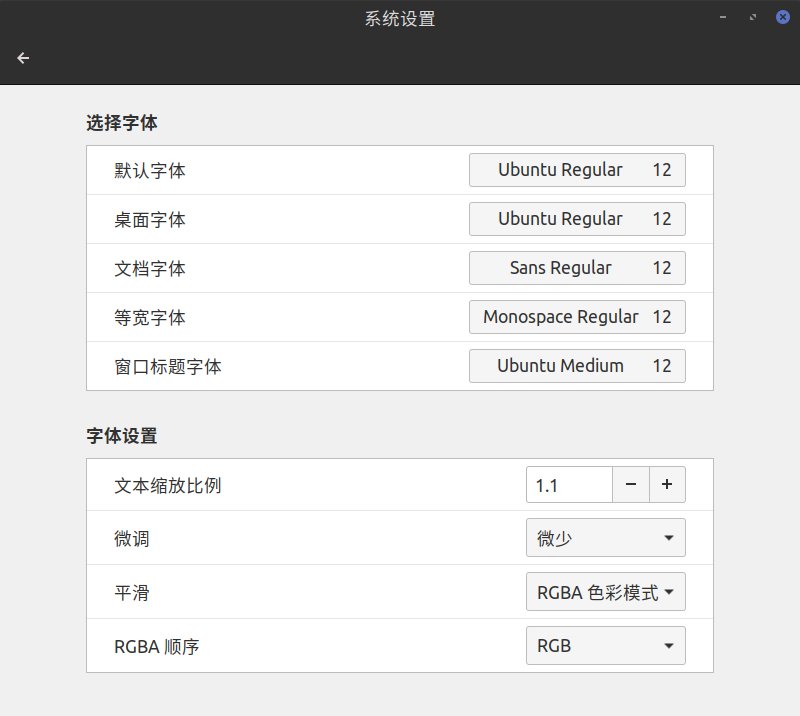The height and width of the screenshot is (716, 800).
Task: Open the 默认字体 font picker showing Ubuntu Regular
Action: (x=577, y=170)
